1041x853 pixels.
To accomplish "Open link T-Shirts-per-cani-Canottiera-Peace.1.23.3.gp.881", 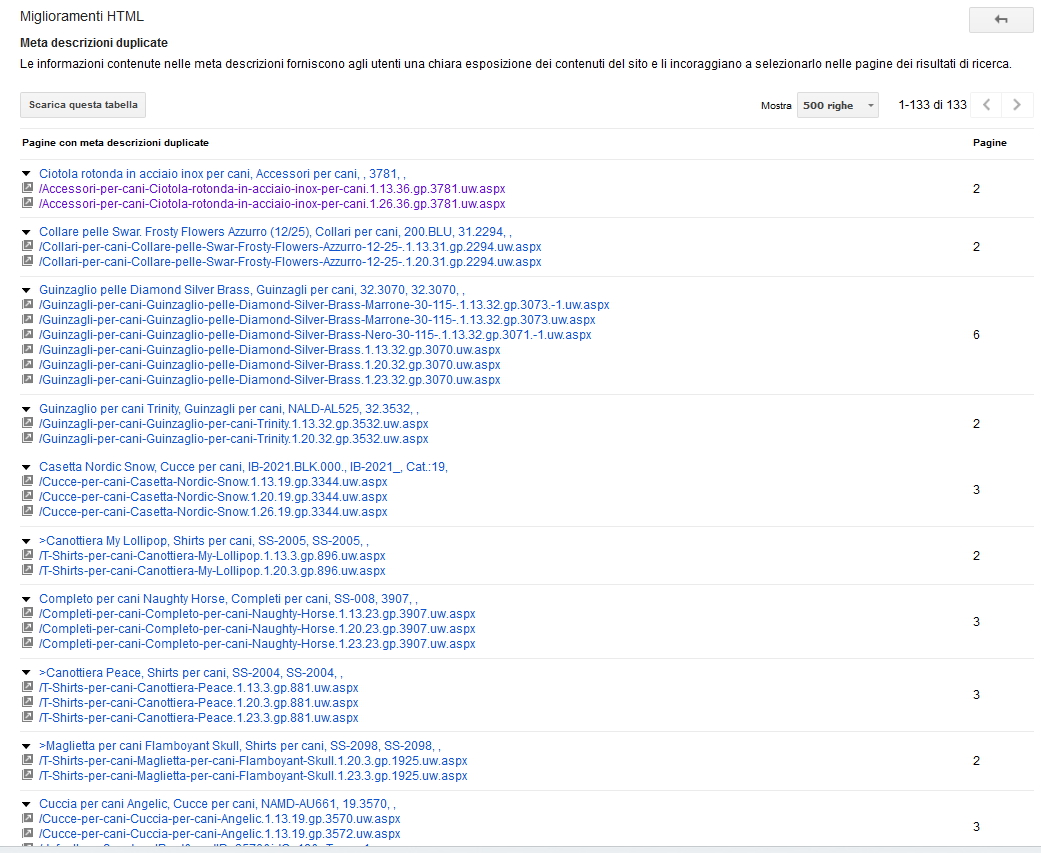I will [199, 718].
